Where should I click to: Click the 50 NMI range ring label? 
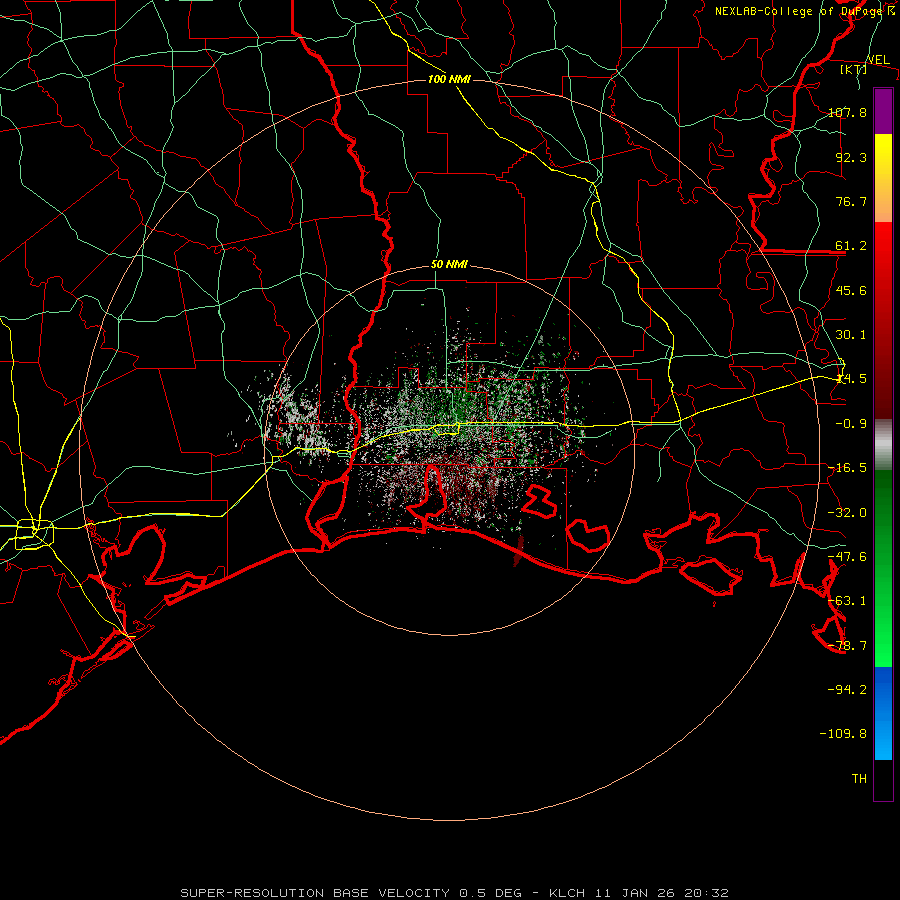449,265
